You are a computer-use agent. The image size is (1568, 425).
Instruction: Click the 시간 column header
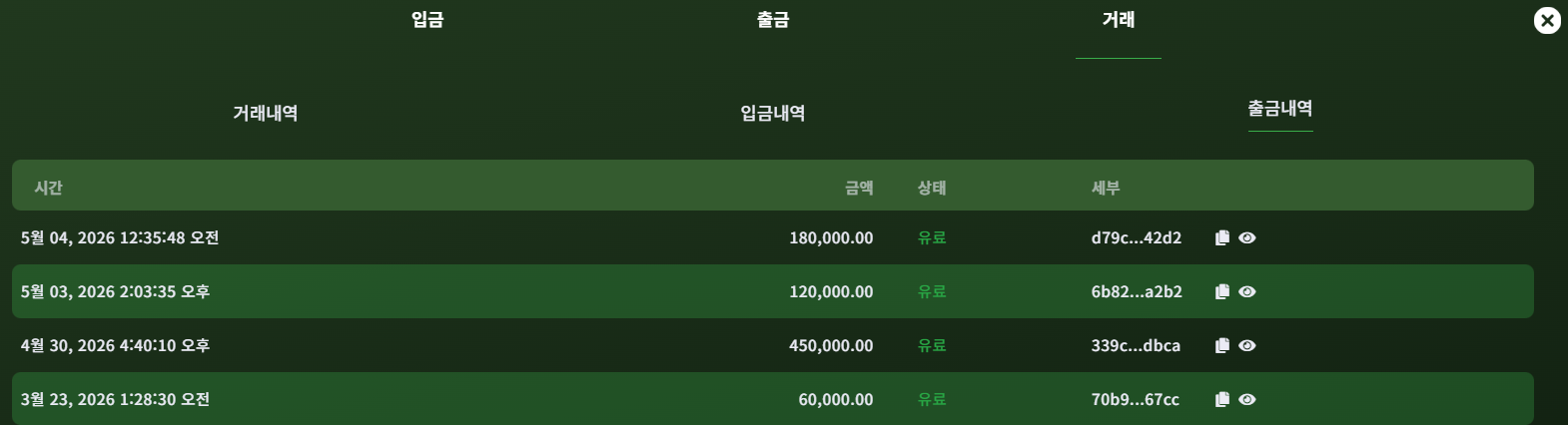49,188
